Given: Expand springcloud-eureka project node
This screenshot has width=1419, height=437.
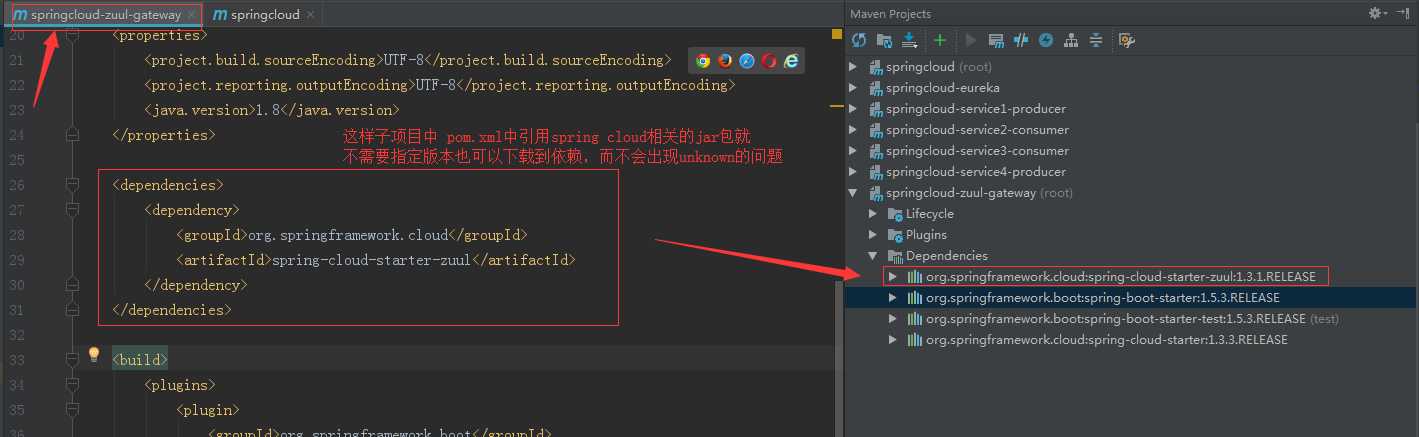Looking at the screenshot, I should 853,88.
